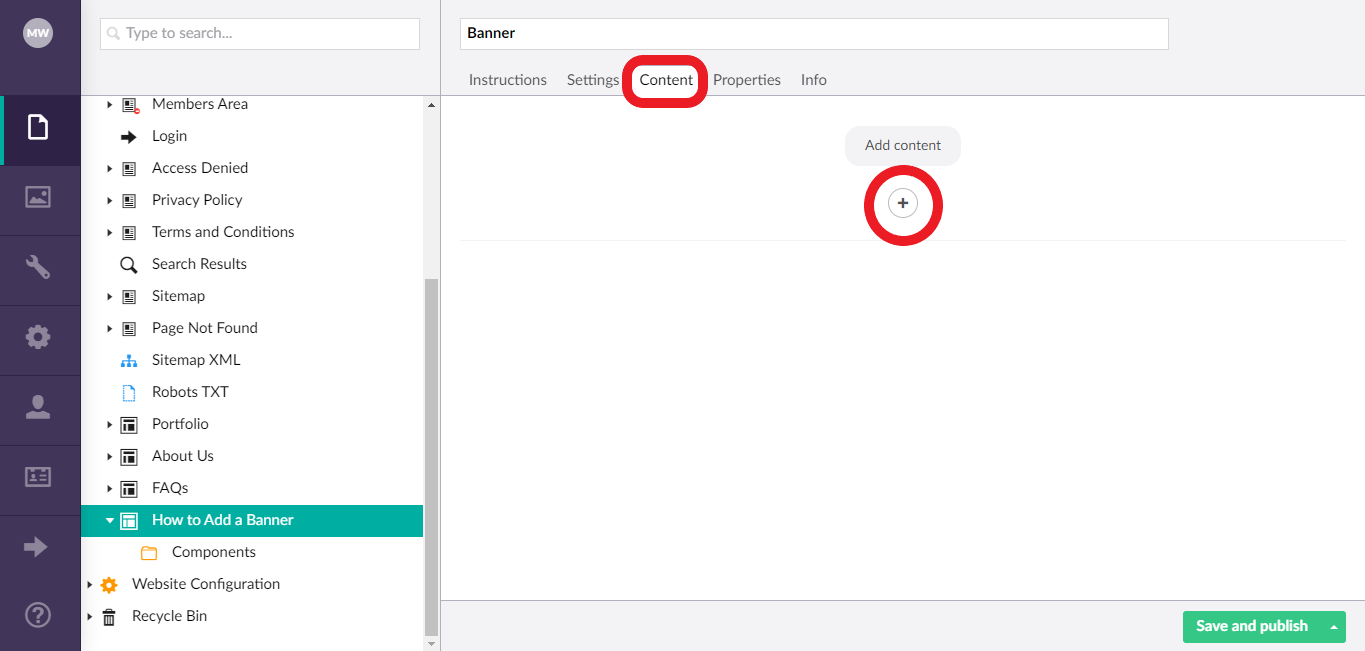The height and width of the screenshot is (651, 1365).
Task: Click the plus icon to add content
Action: click(903, 204)
